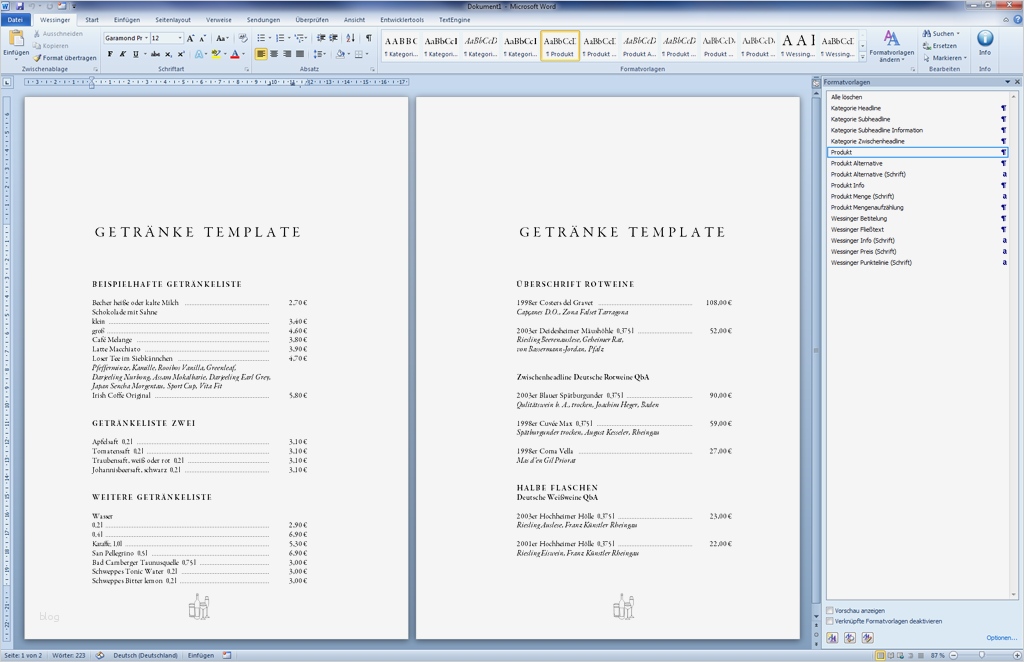The width and height of the screenshot is (1024, 662).
Task: Click the grow font size icon
Action: (191, 38)
